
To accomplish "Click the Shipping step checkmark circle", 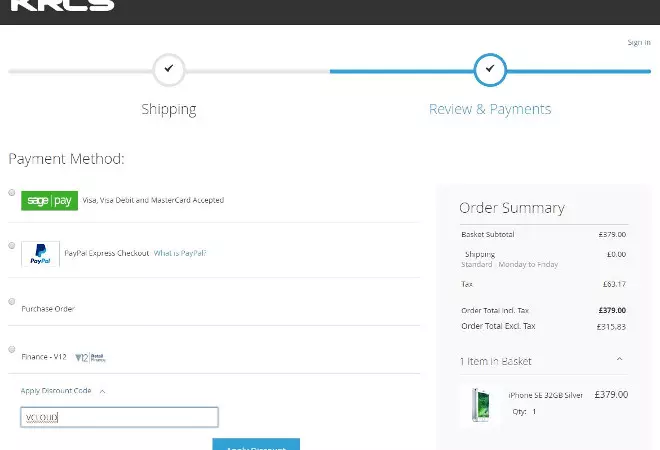I will 169,69.
